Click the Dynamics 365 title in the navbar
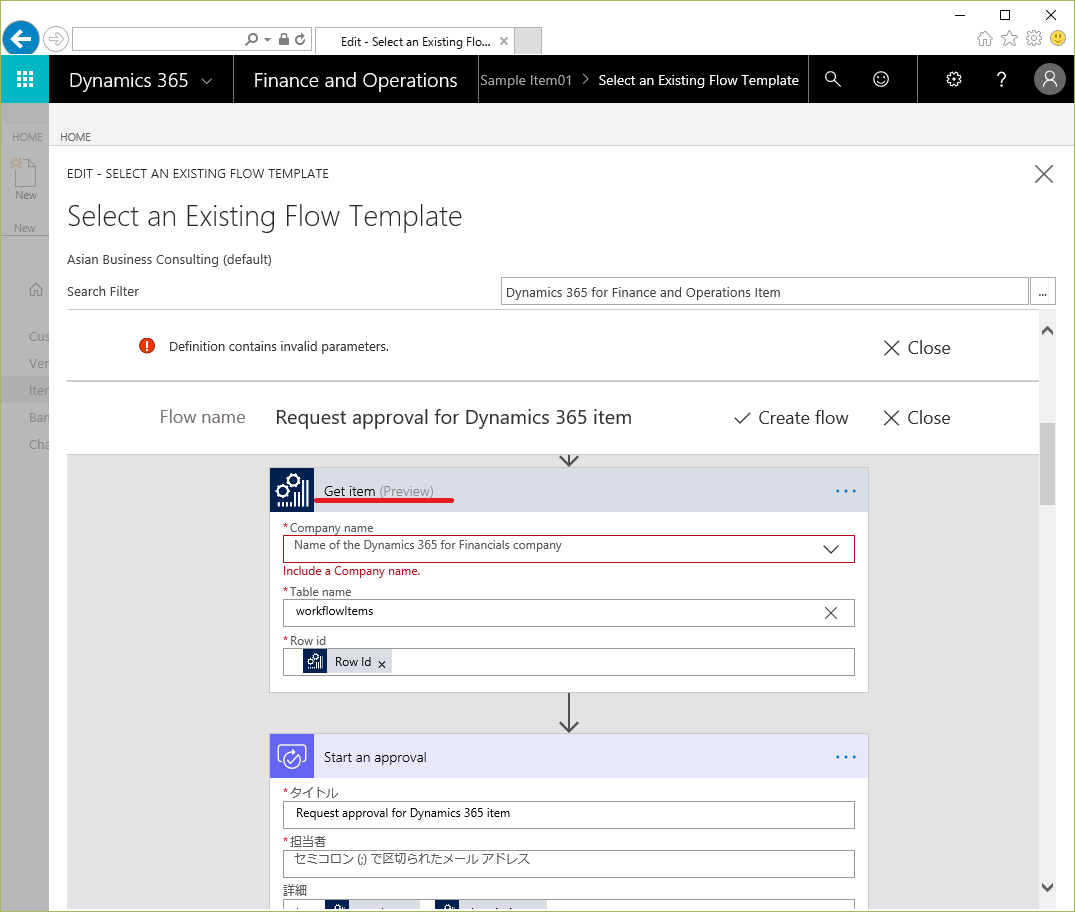 [128, 80]
